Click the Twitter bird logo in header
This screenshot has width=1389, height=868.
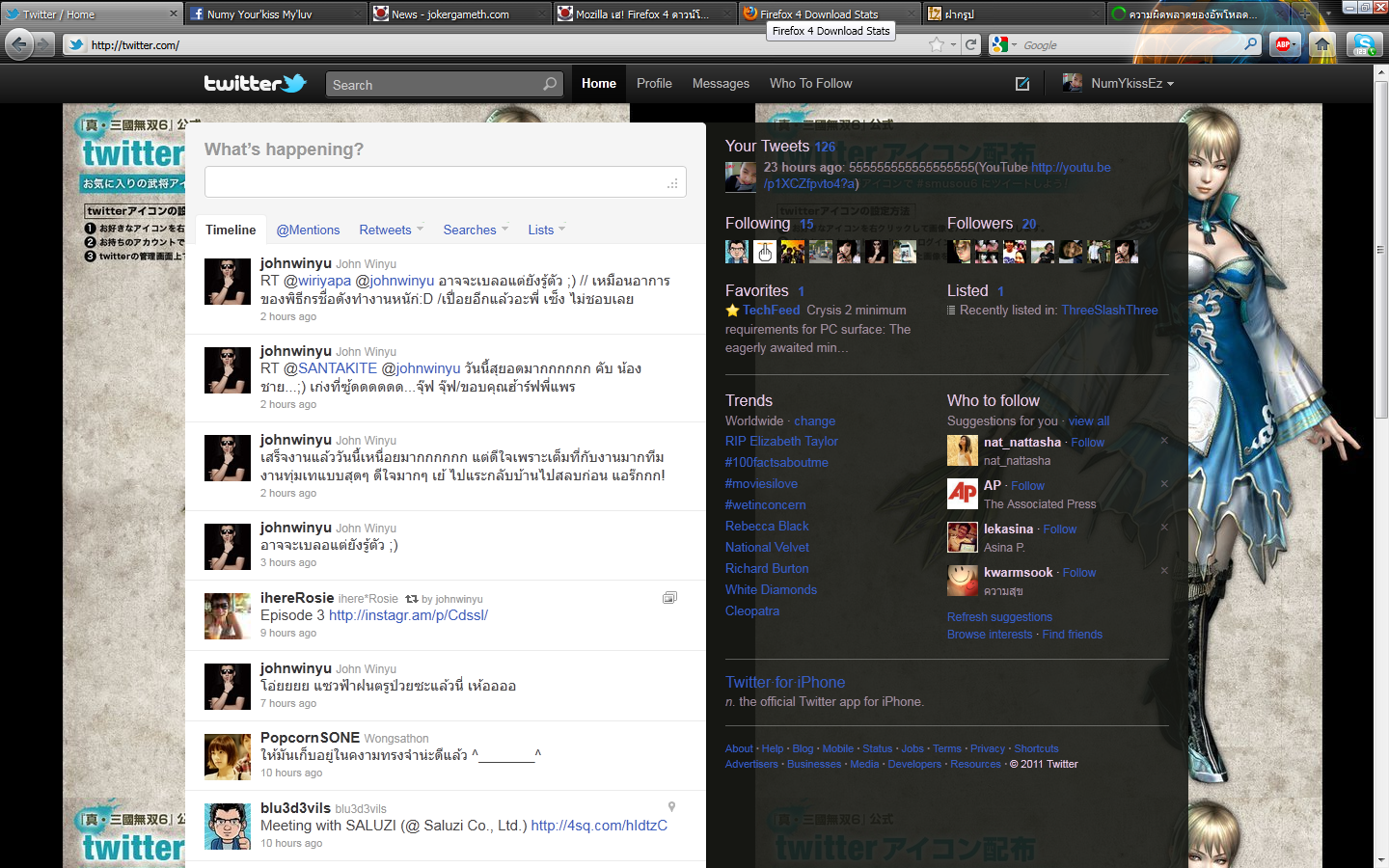pyautogui.click(x=256, y=84)
